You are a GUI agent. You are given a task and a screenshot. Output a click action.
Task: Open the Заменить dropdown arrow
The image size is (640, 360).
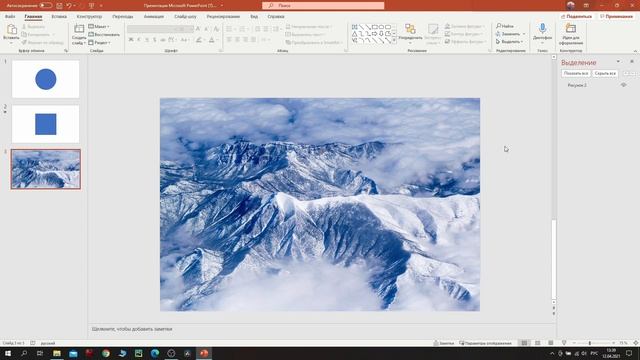(524, 34)
